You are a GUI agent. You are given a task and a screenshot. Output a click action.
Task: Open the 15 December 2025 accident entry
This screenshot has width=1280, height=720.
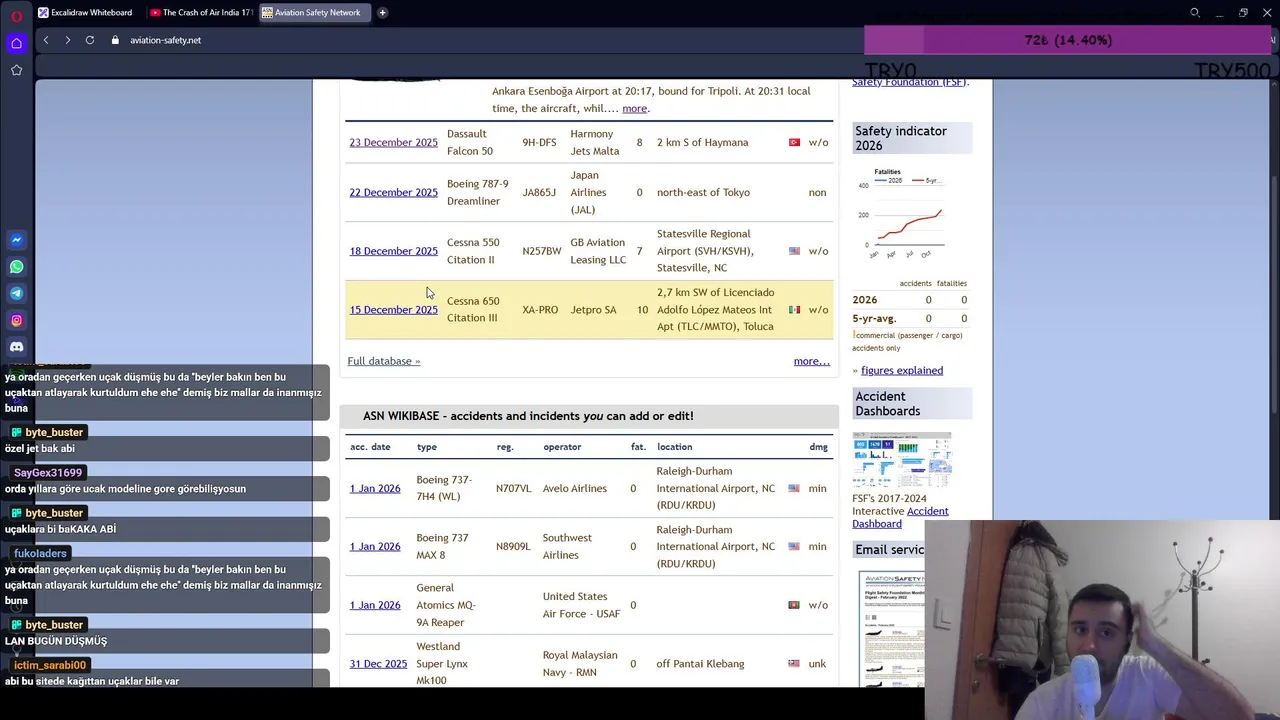[393, 310]
